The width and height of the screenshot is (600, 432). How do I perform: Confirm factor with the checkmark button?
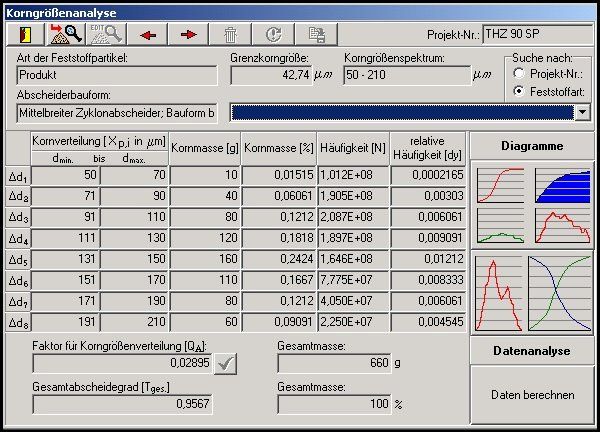point(227,363)
